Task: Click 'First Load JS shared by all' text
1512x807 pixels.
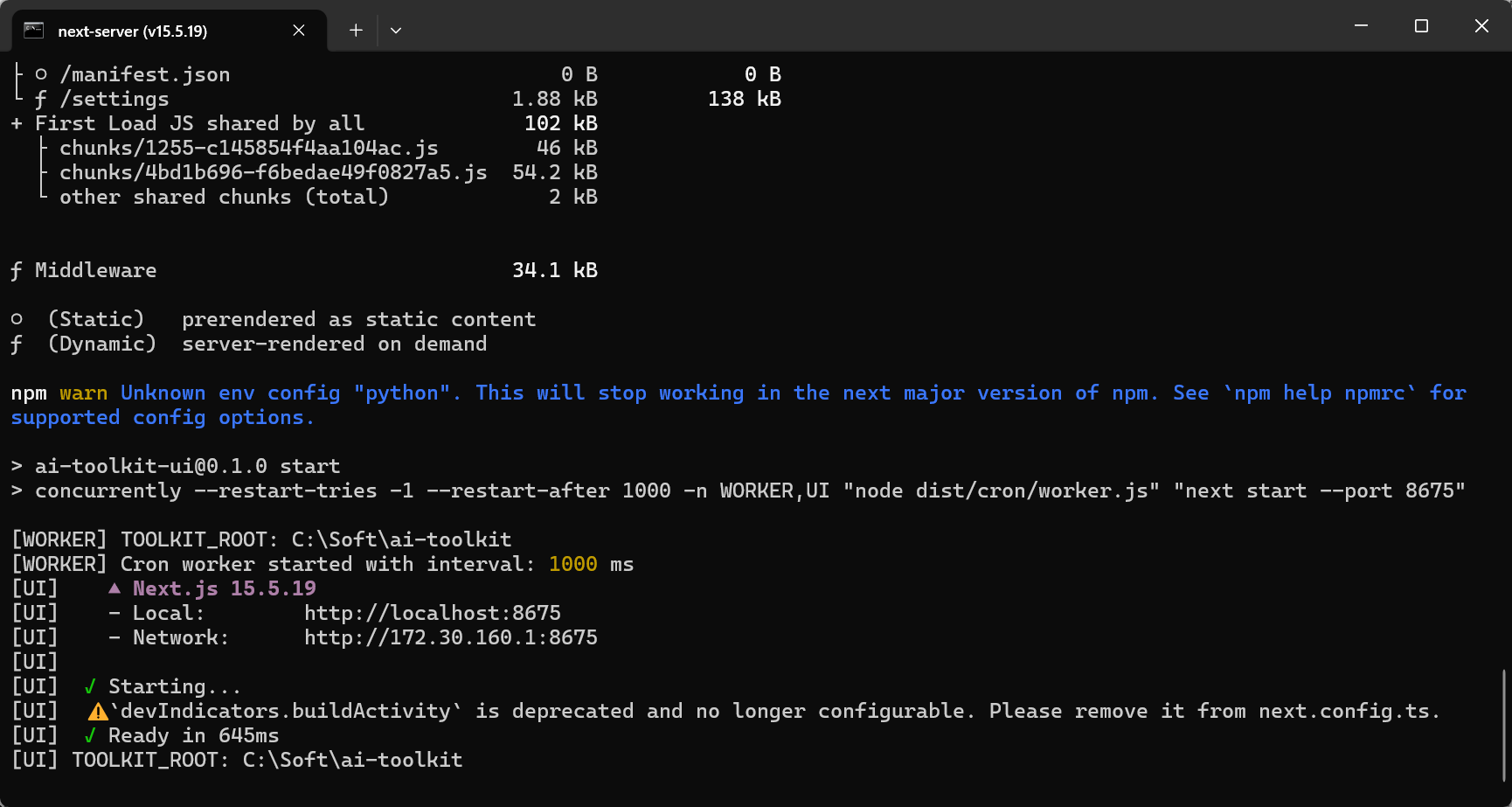Action: pos(200,123)
